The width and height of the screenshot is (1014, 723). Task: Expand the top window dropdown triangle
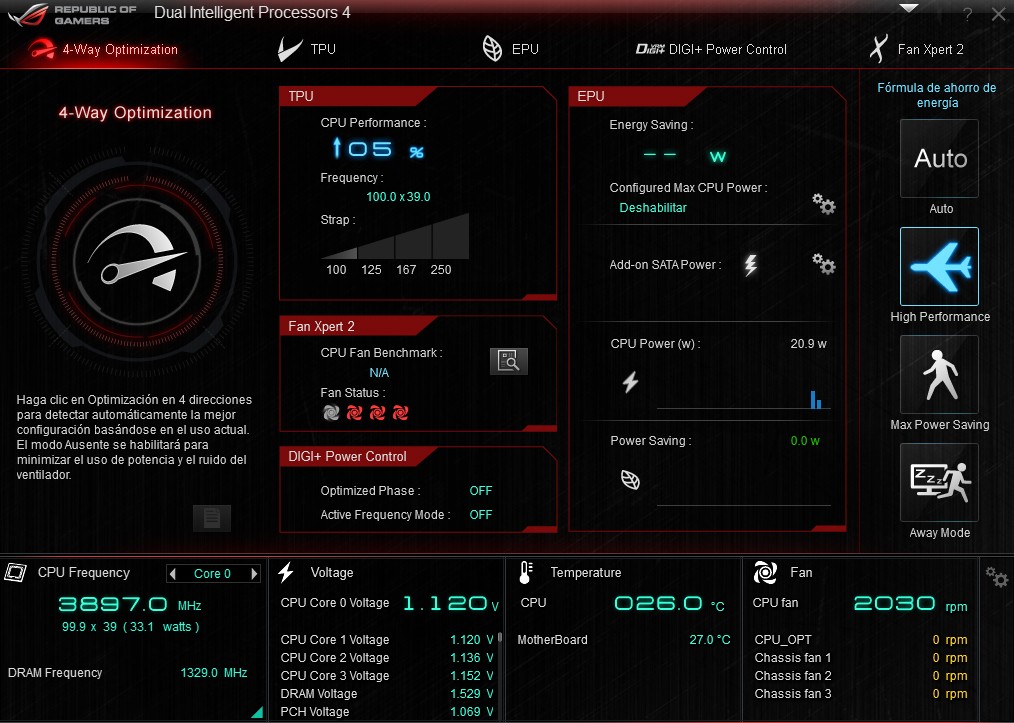[x=909, y=8]
